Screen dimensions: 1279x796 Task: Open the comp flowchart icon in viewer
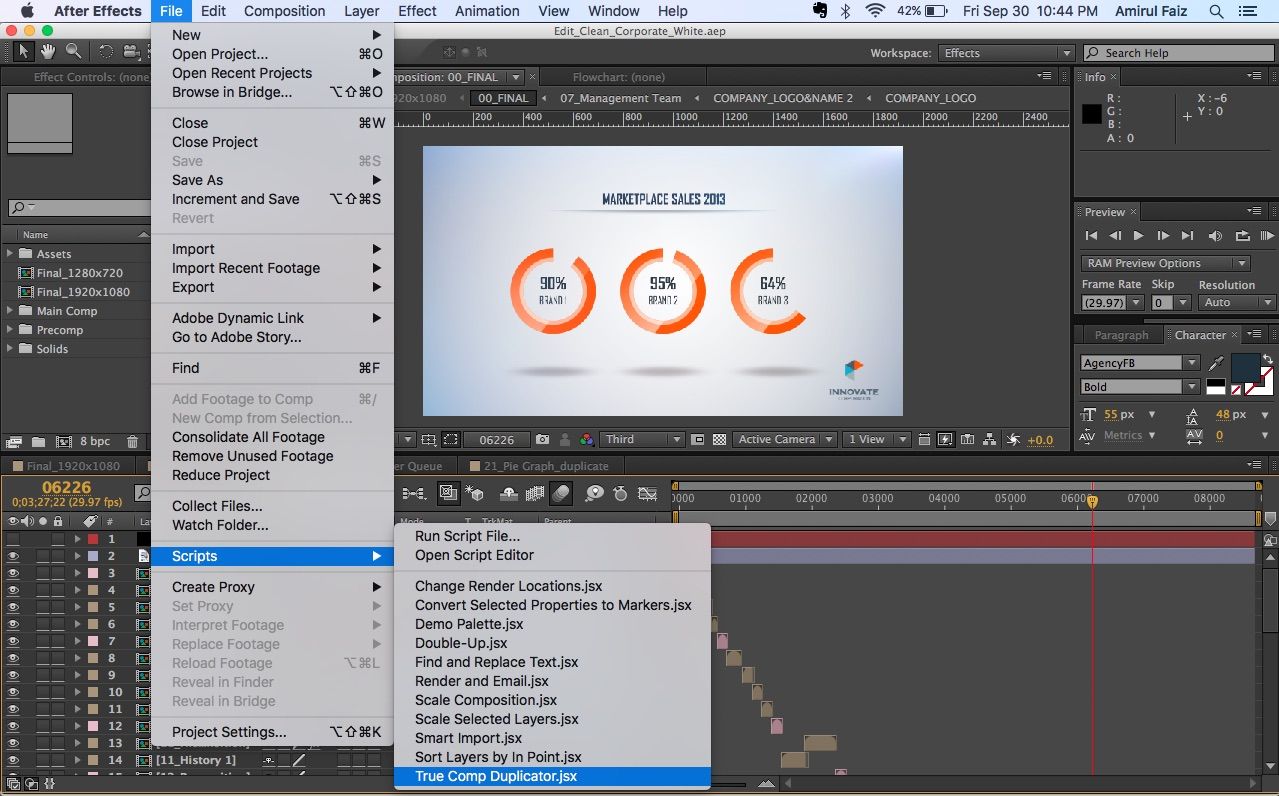989,439
